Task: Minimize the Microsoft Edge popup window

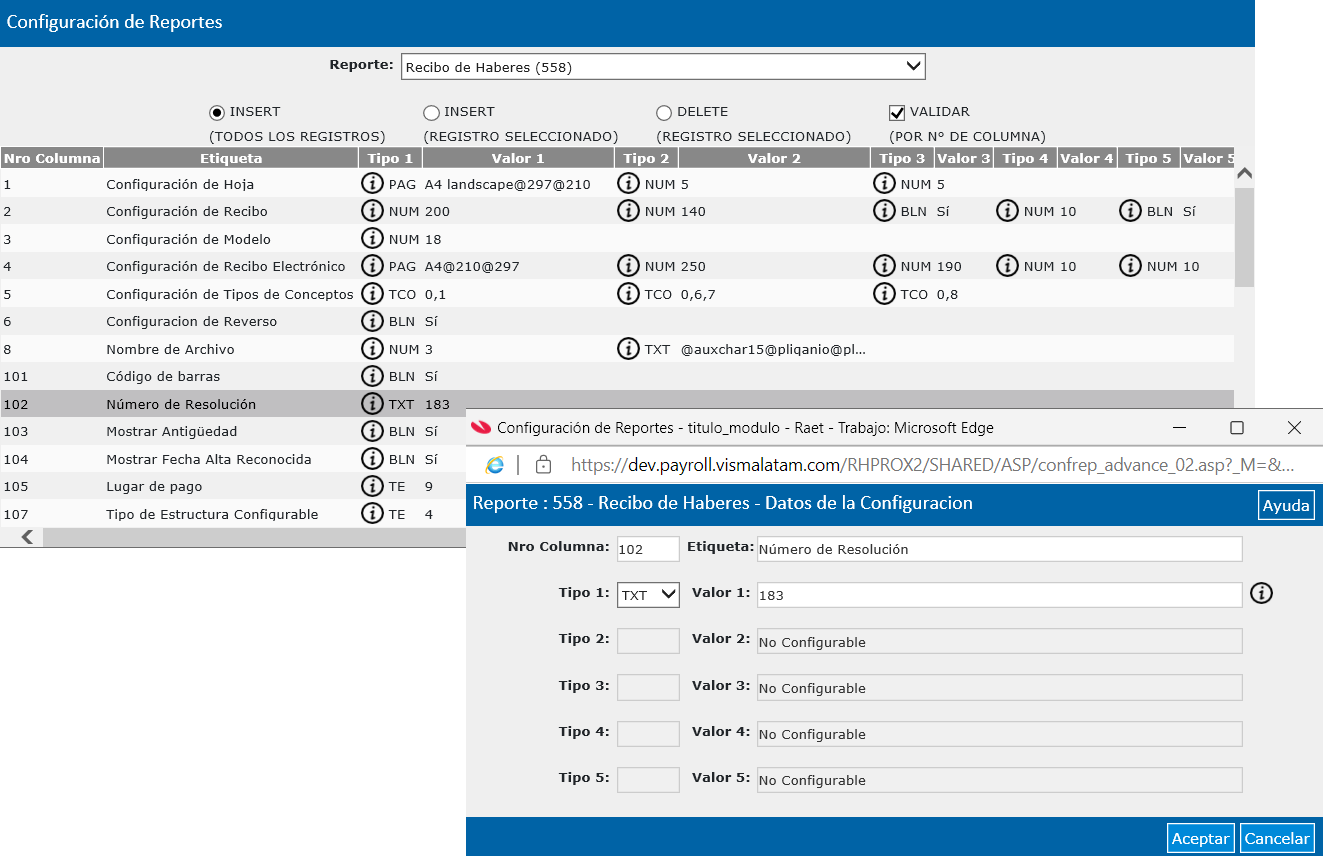Action: coord(1179,428)
